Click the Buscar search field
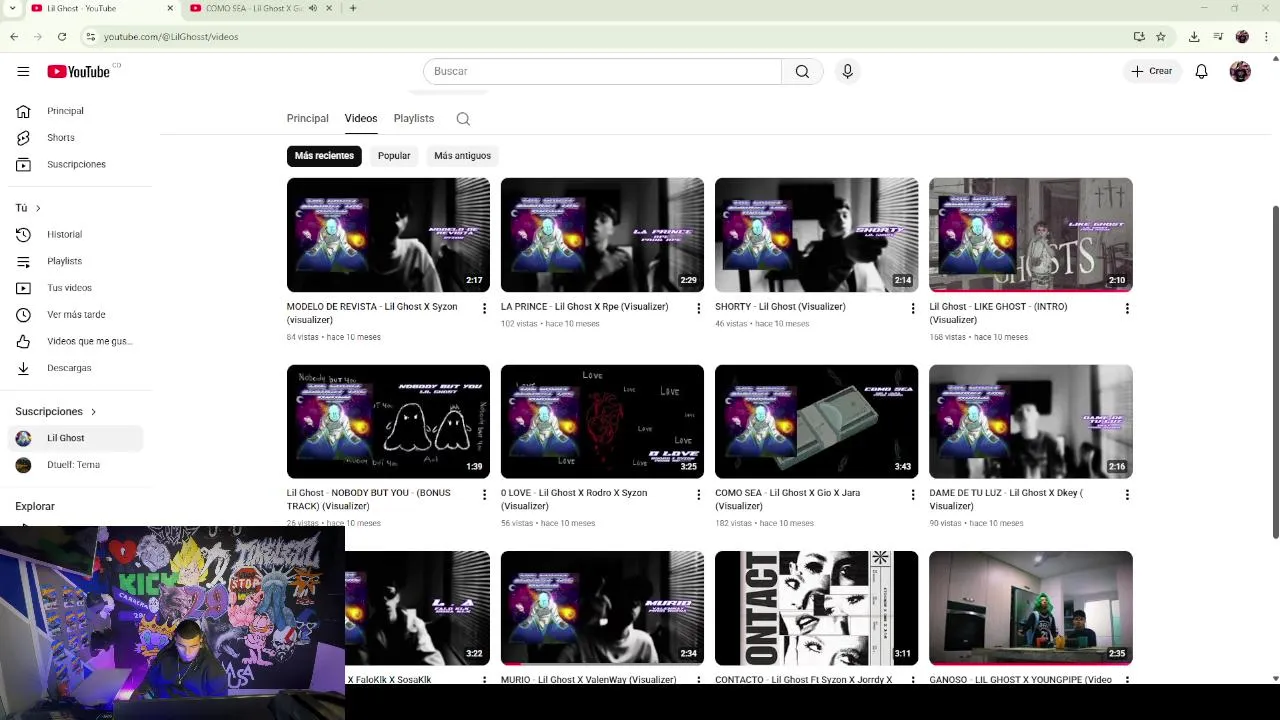 pyautogui.click(x=603, y=71)
